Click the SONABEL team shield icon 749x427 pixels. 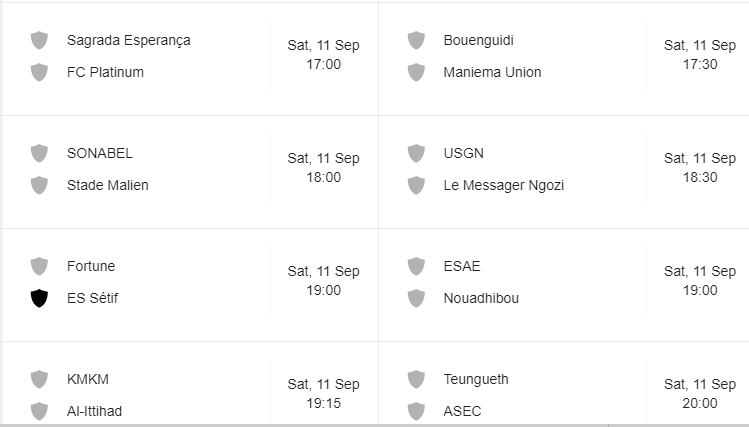pyautogui.click(x=39, y=153)
